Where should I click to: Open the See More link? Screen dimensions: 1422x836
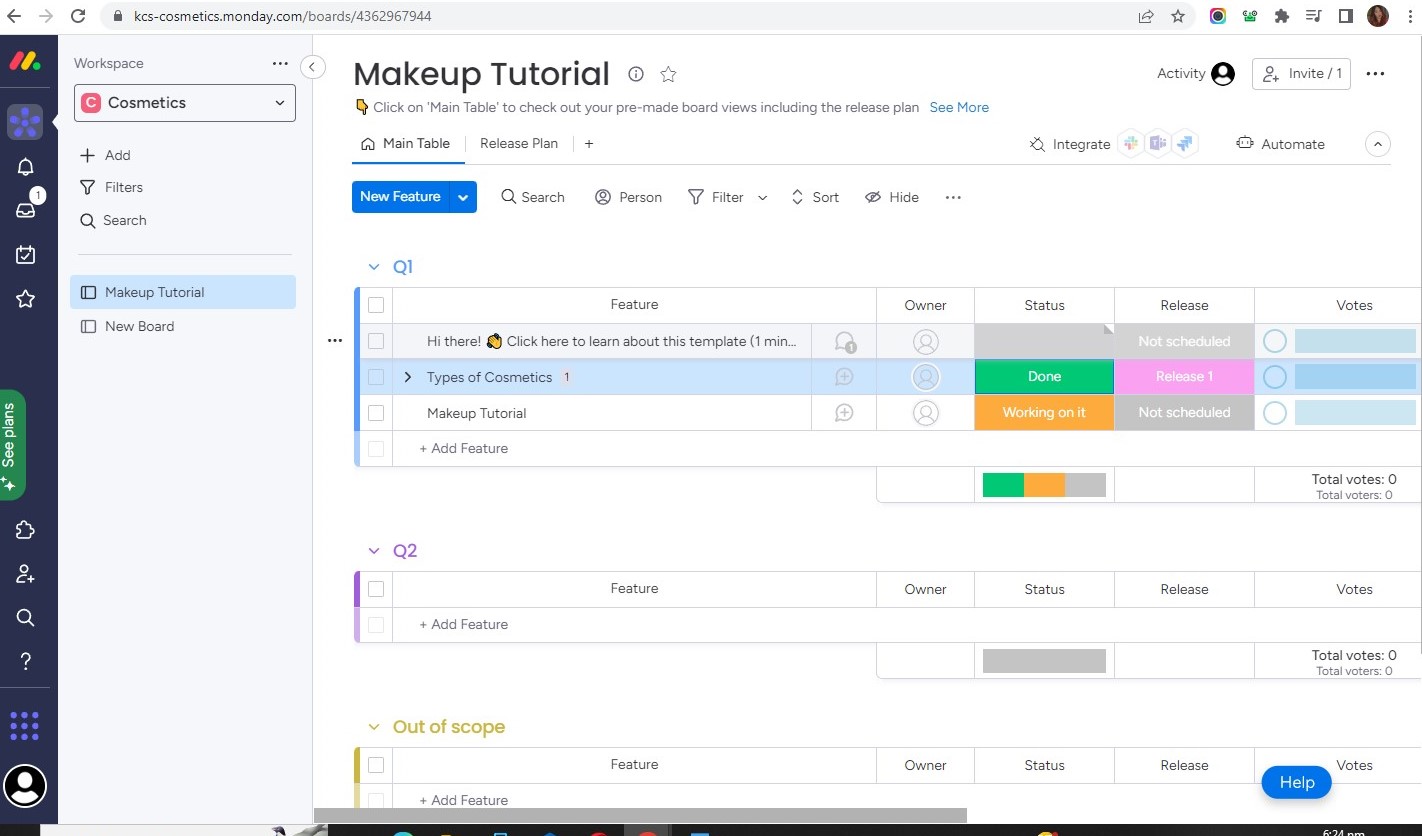tap(959, 107)
